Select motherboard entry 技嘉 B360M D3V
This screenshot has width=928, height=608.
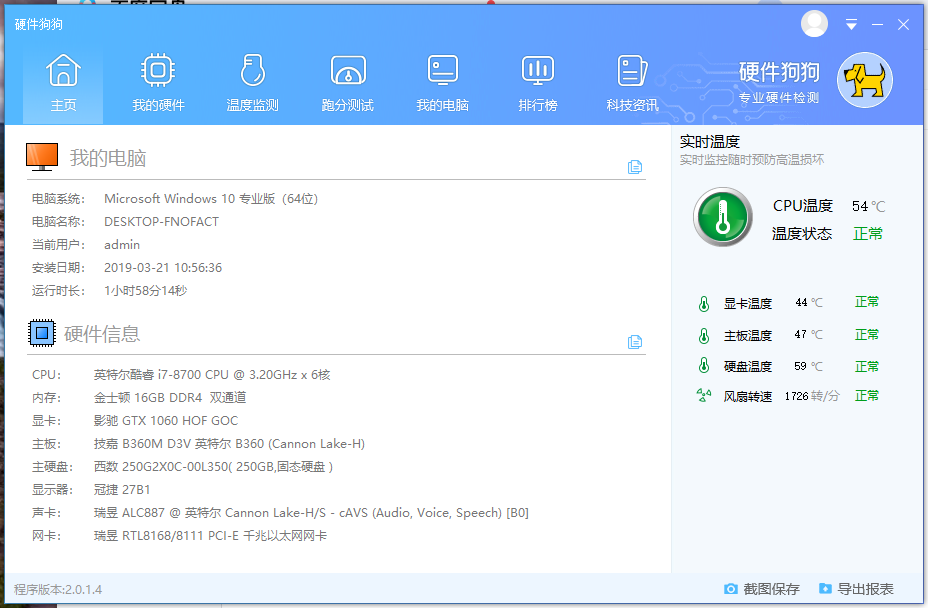click(x=229, y=444)
